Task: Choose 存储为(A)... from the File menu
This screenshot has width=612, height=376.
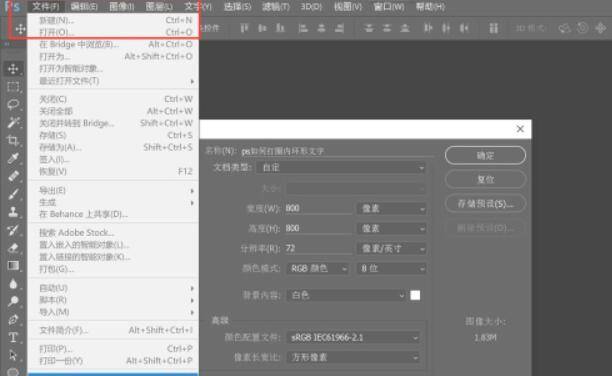Action: [114, 148]
